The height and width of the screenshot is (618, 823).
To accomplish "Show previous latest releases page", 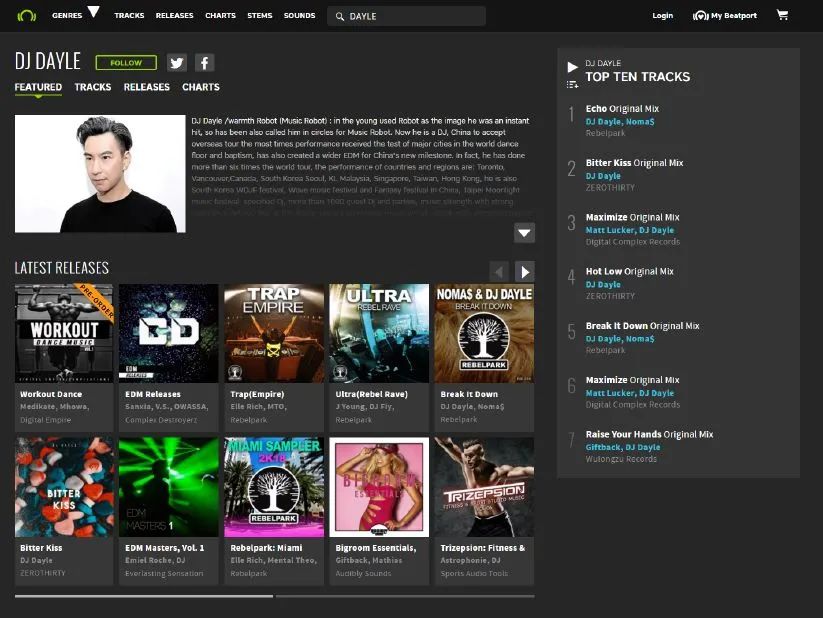I will coord(499,271).
